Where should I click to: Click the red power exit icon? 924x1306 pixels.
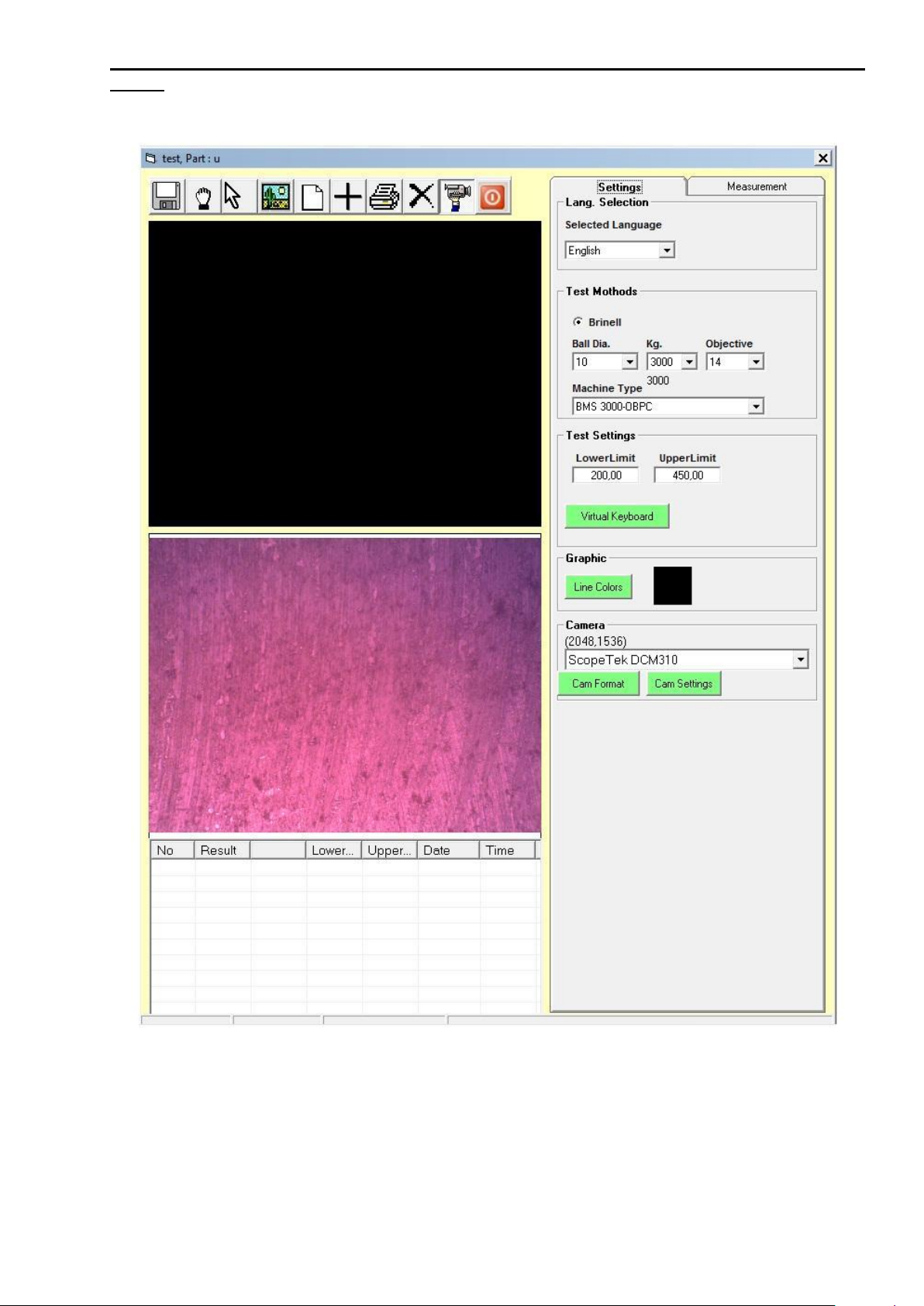[492, 196]
